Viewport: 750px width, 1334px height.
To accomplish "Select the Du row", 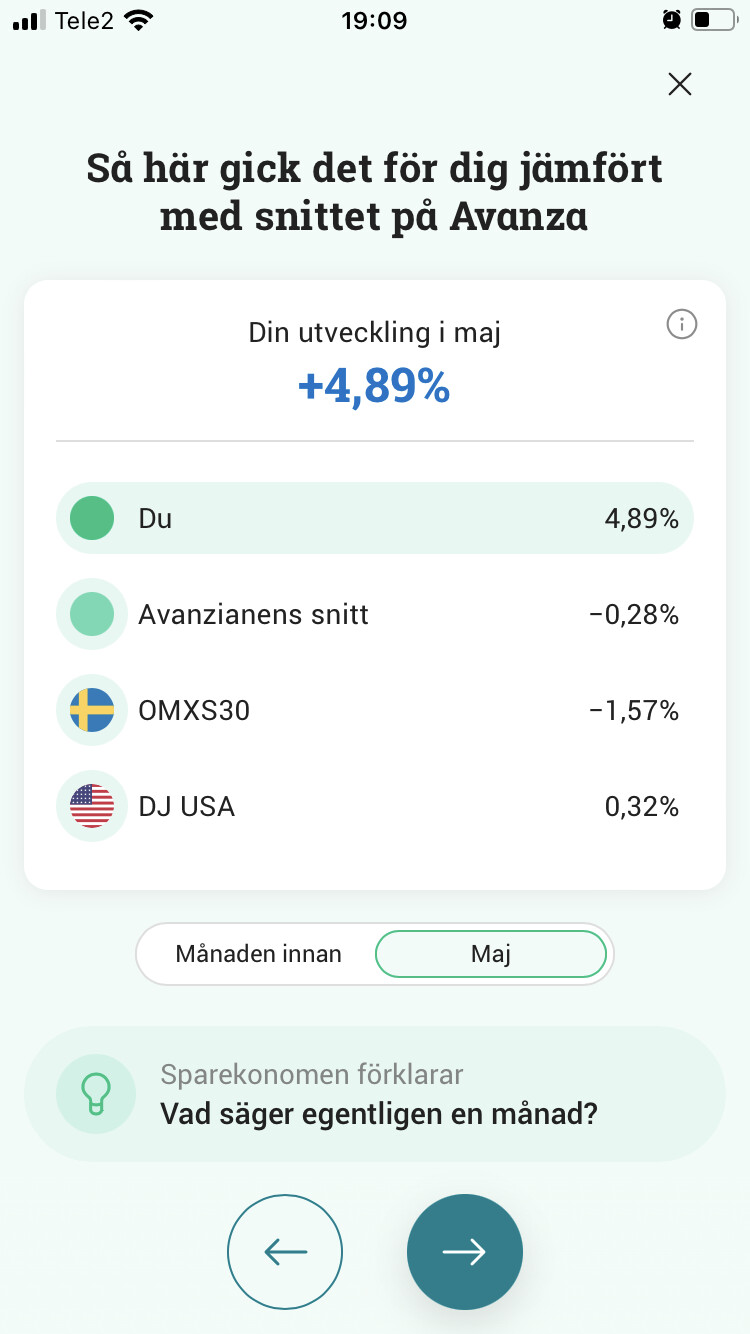I will point(374,518).
